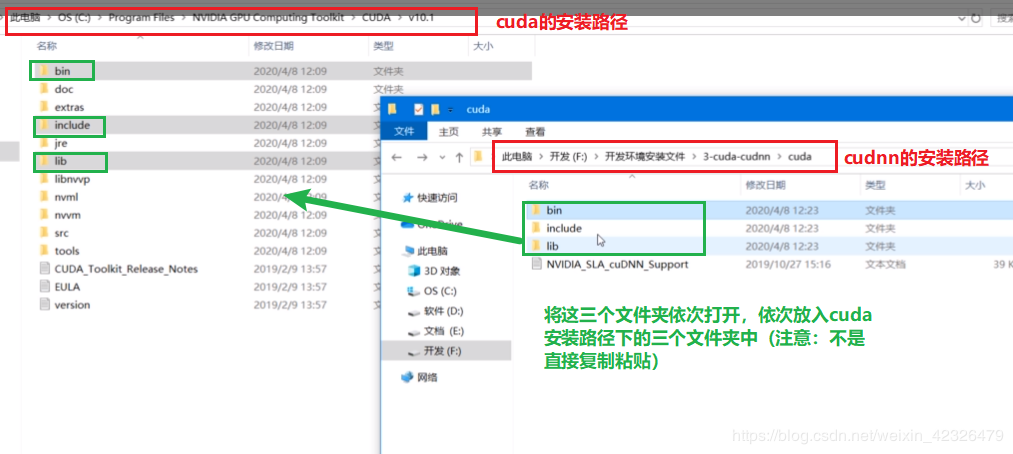Click the 网络 network icon
Screen dimensions: 1013x454
tap(407, 377)
